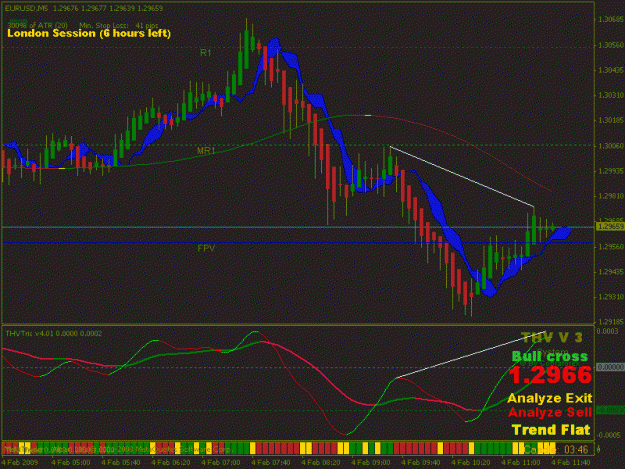The image size is (625, 469).
Task: Click the 03:46 candle countdown timer
Action: (x=576, y=450)
